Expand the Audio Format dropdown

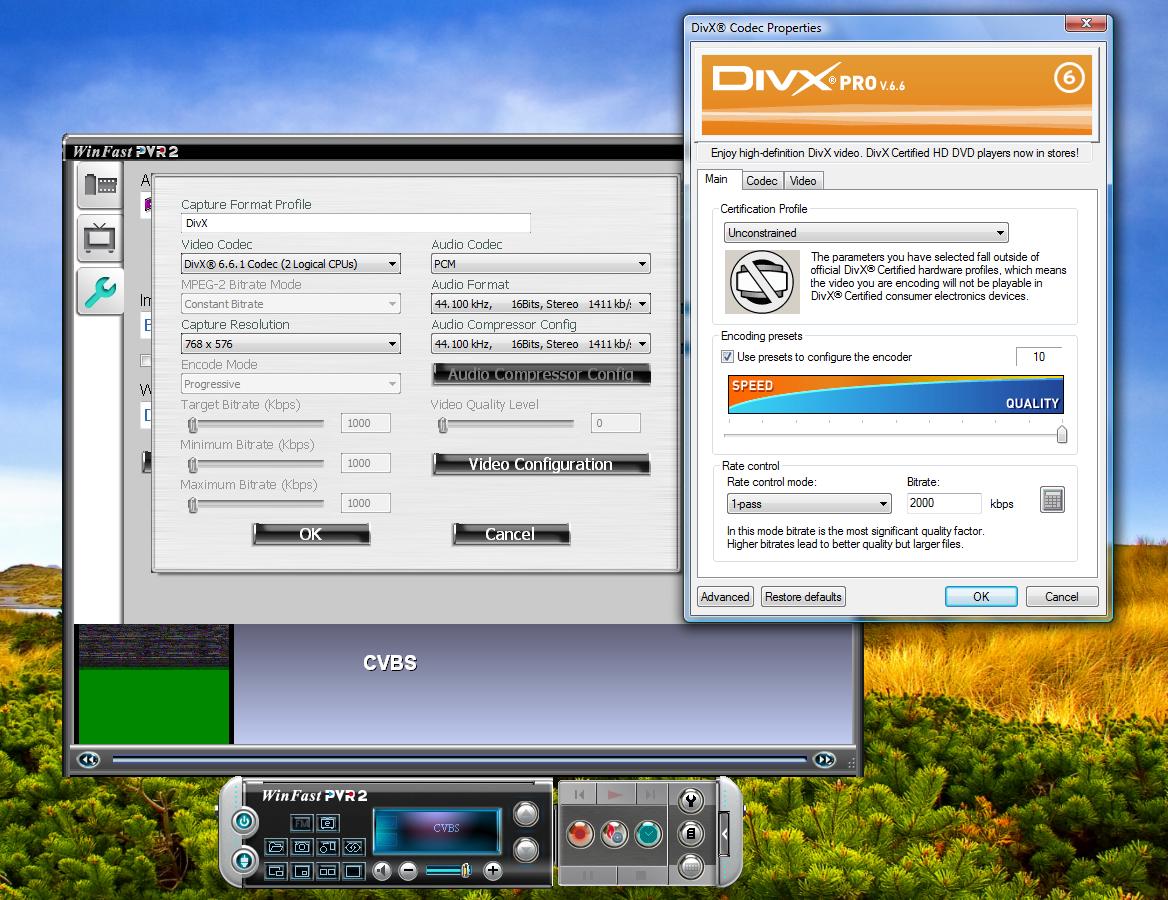click(x=541, y=304)
